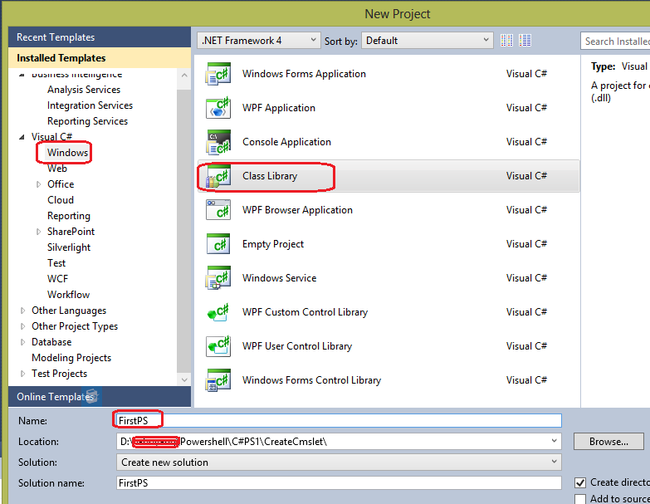Select Modeling Projects in the tree

tap(71, 358)
